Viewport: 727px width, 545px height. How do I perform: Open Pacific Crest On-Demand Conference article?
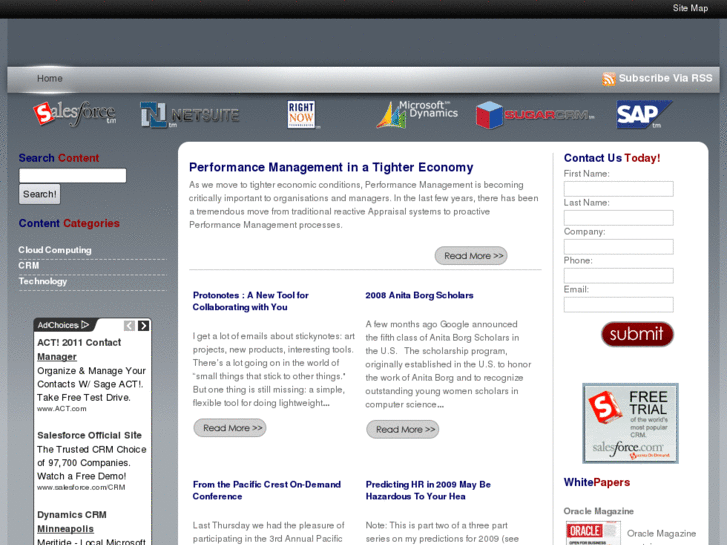click(267, 490)
